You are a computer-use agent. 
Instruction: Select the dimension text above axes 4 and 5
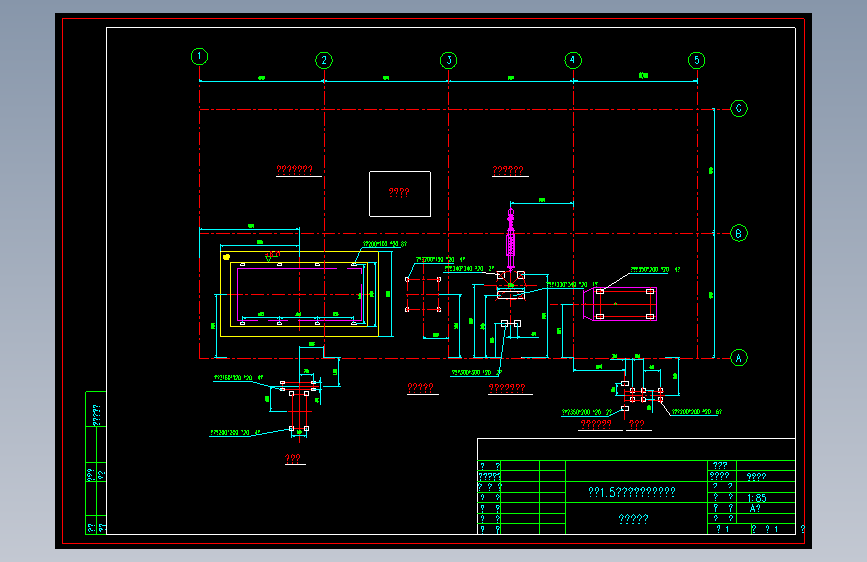(643, 75)
